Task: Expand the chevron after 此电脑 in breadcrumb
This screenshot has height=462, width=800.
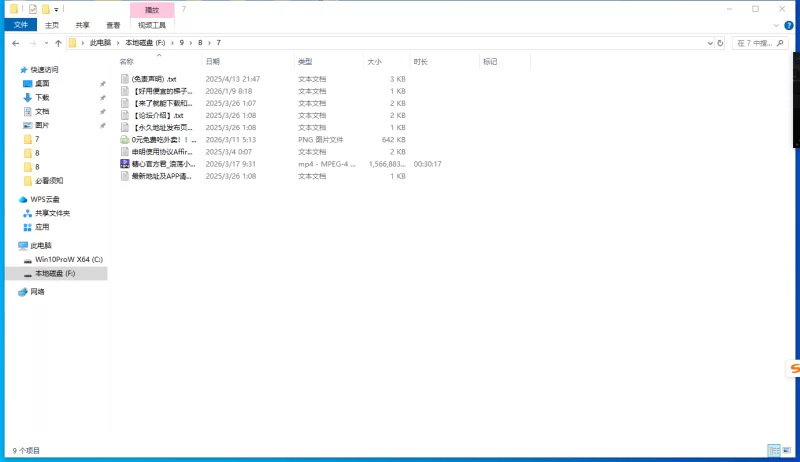Action: pyautogui.click(x=118, y=43)
